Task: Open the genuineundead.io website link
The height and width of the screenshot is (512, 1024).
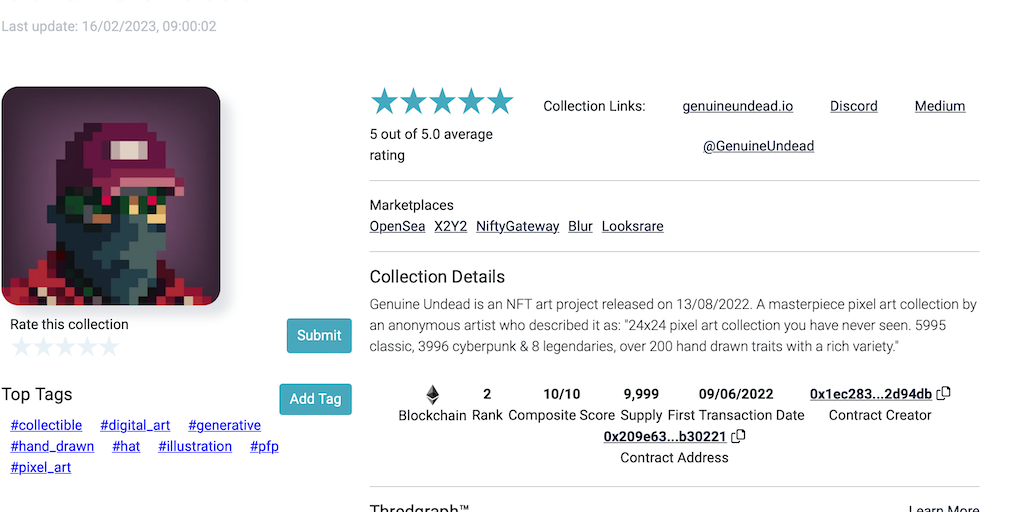Action: click(737, 106)
